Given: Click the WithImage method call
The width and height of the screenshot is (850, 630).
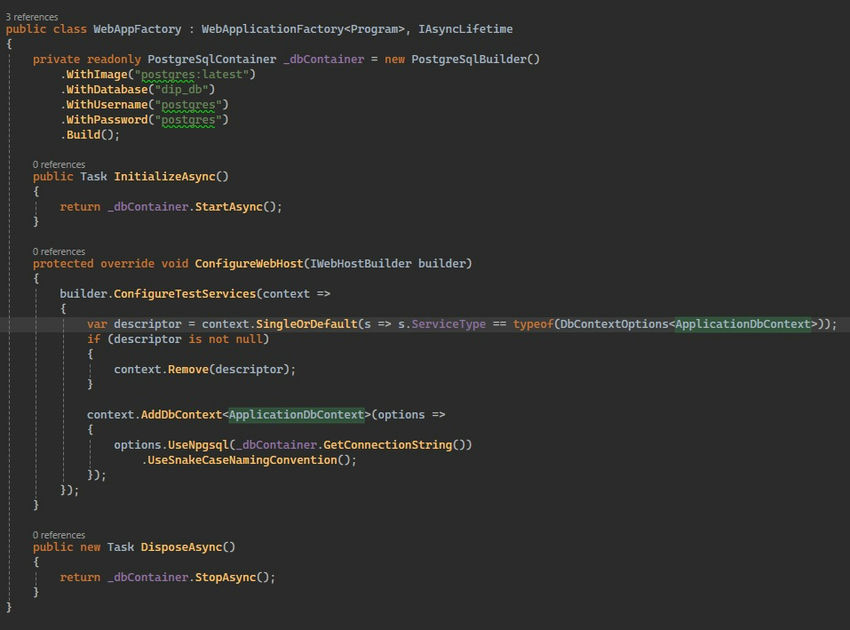Looking at the screenshot, I should click(96, 74).
